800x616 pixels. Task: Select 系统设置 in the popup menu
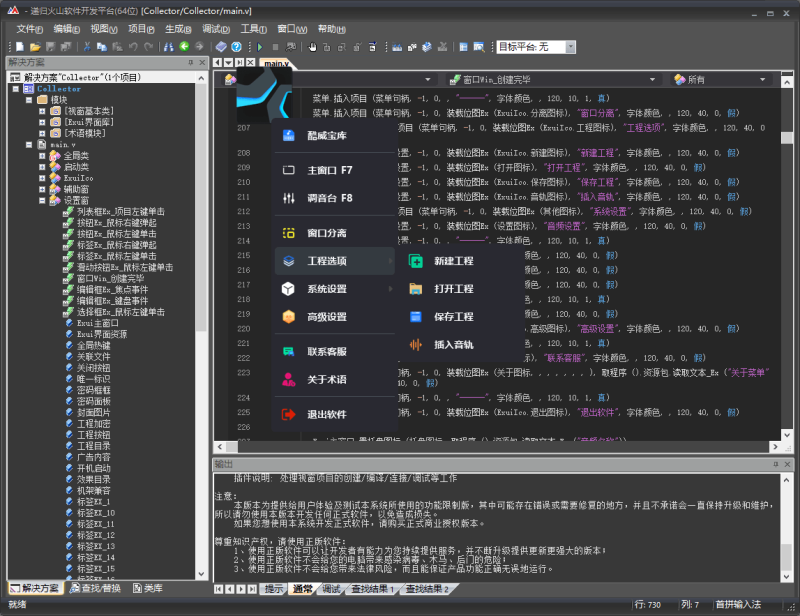pos(327,289)
